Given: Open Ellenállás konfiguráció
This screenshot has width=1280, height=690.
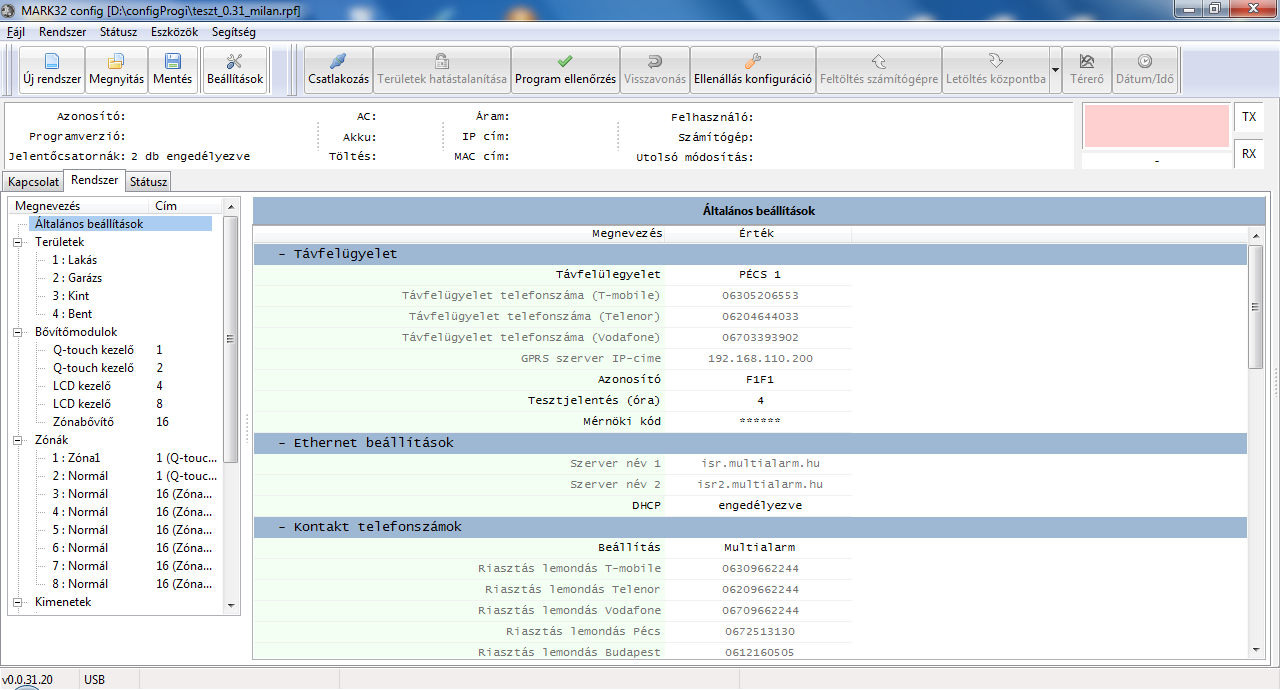Looking at the screenshot, I should [752, 70].
